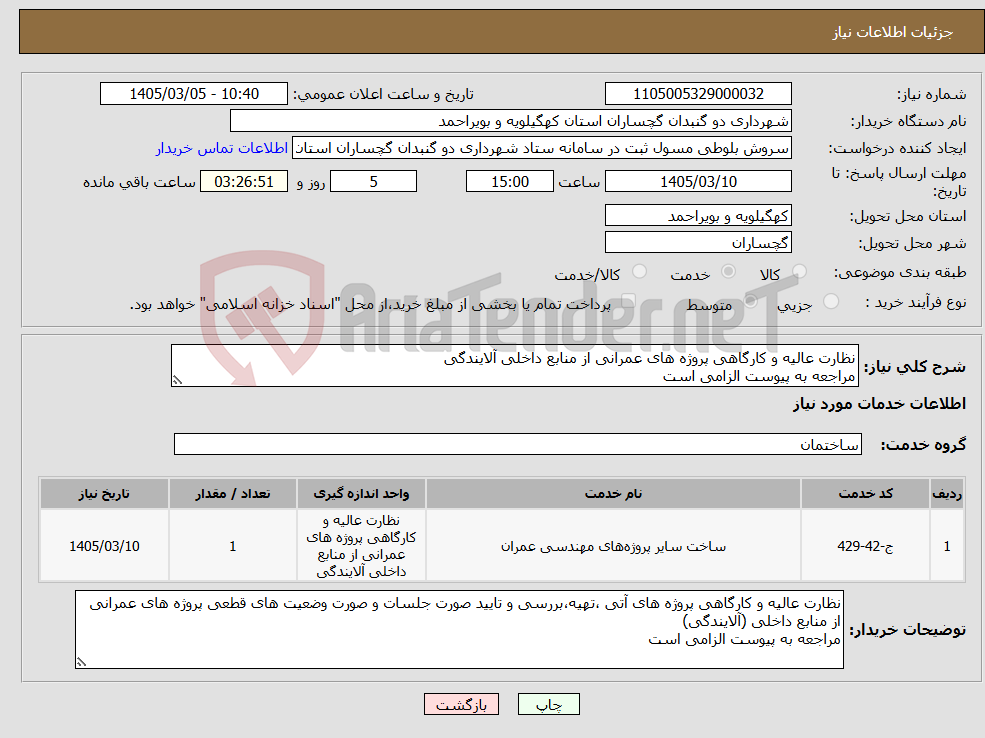Click the deadline hour field 15:00
Viewport: 985px width, 738px height.
(509, 182)
